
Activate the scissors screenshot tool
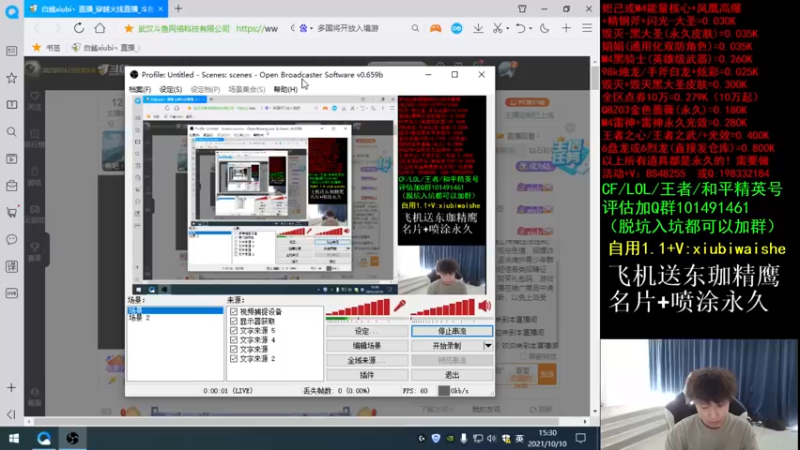coord(497,29)
